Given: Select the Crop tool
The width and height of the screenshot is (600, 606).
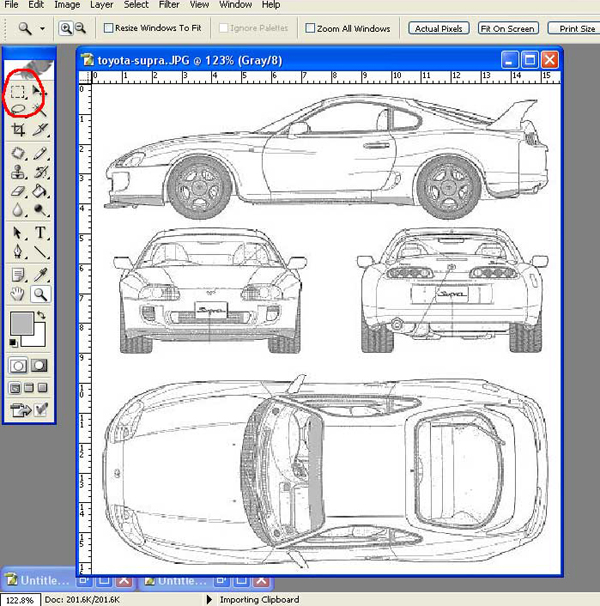Looking at the screenshot, I should pos(18,130).
